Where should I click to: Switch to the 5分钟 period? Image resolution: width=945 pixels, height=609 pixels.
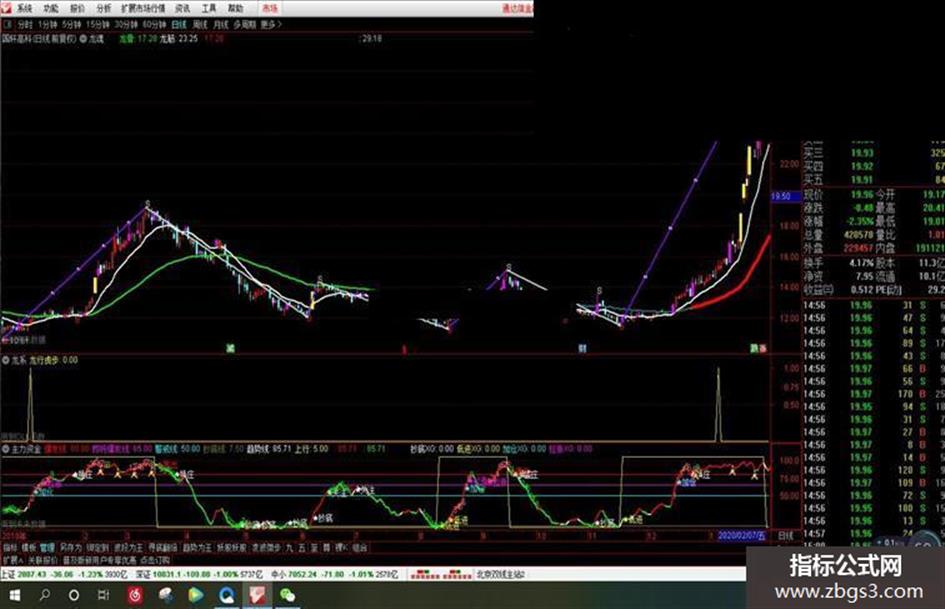71,25
